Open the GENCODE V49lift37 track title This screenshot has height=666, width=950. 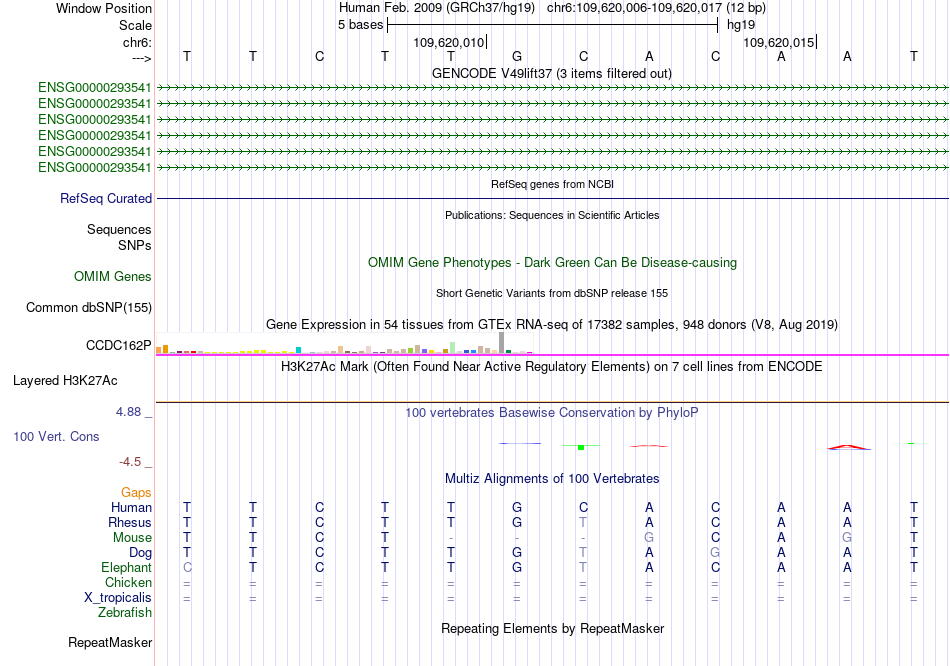click(x=552, y=73)
